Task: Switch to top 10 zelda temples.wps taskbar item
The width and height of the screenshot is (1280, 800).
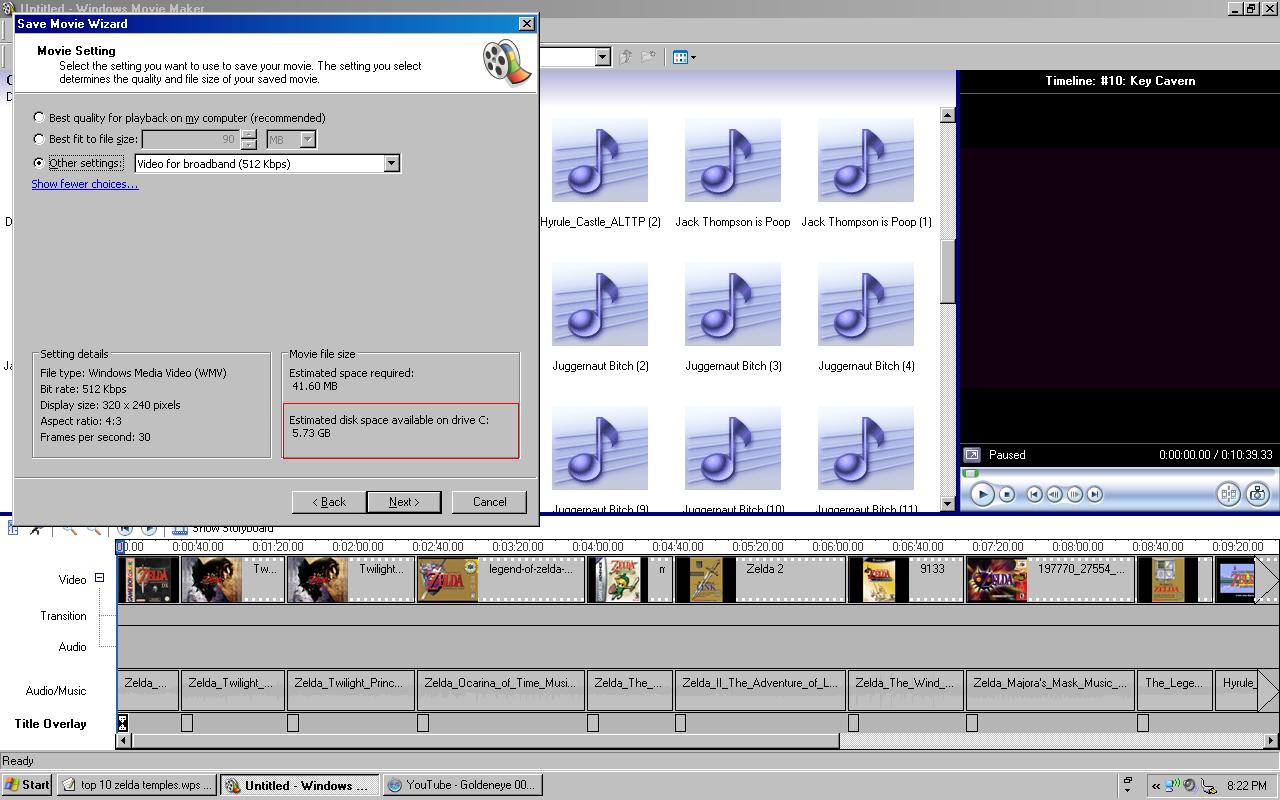Action: 136,785
